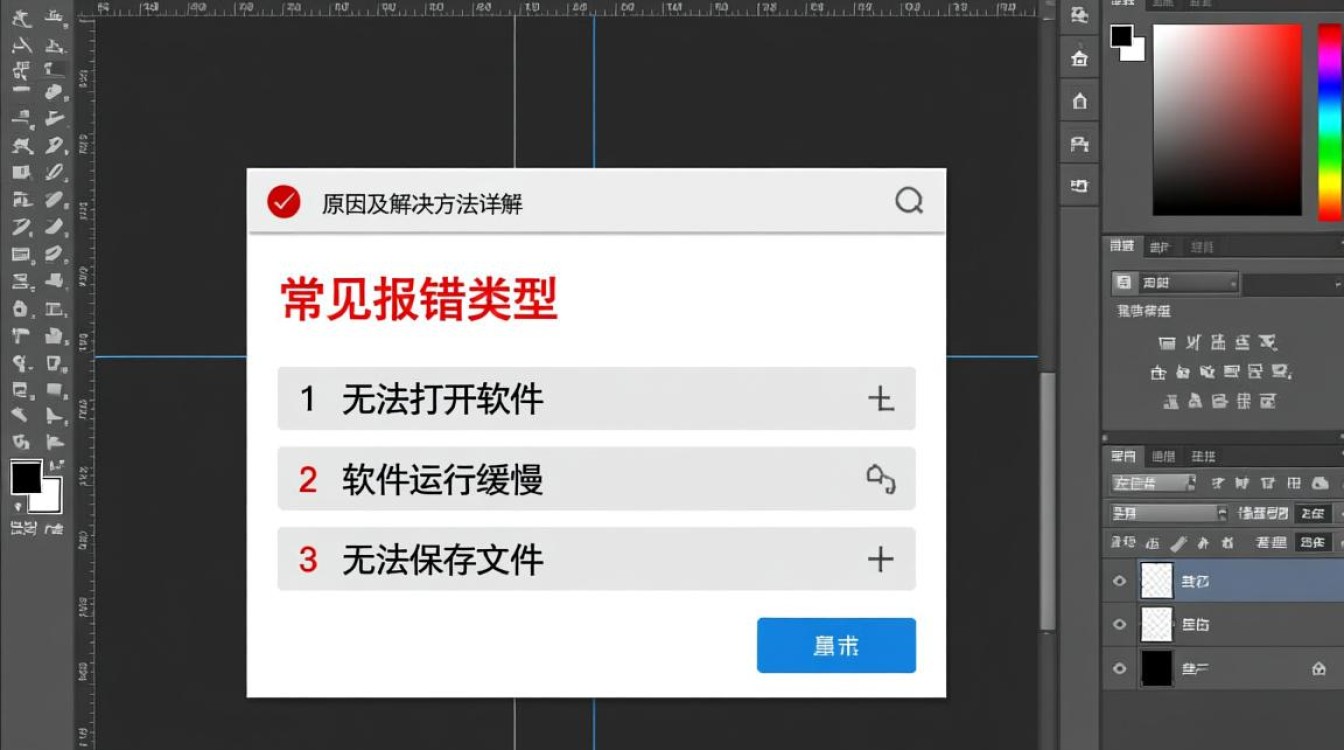1344x750 pixels.
Task: Click the plus icon next to 无法保存文件
Action: [x=879, y=559]
